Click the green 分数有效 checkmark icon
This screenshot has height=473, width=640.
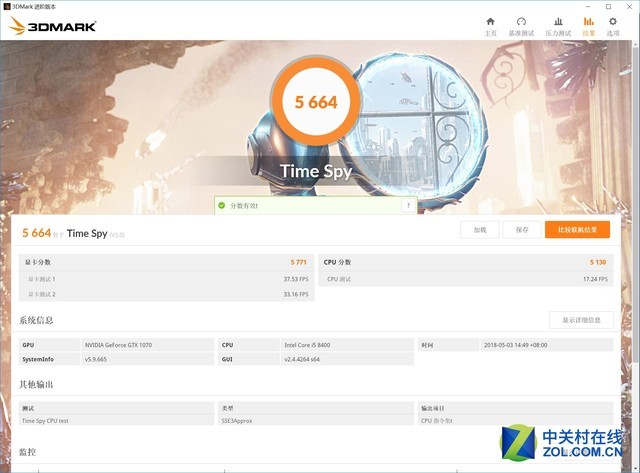point(222,205)
